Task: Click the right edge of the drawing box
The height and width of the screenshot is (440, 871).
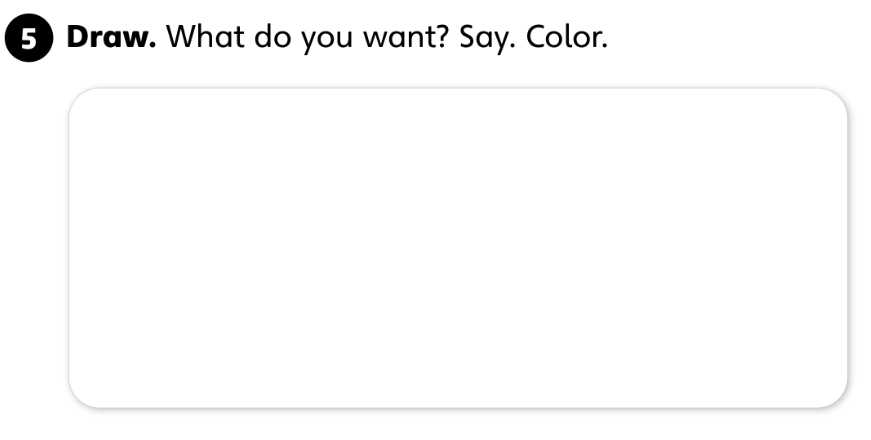Action: point(847,248)
